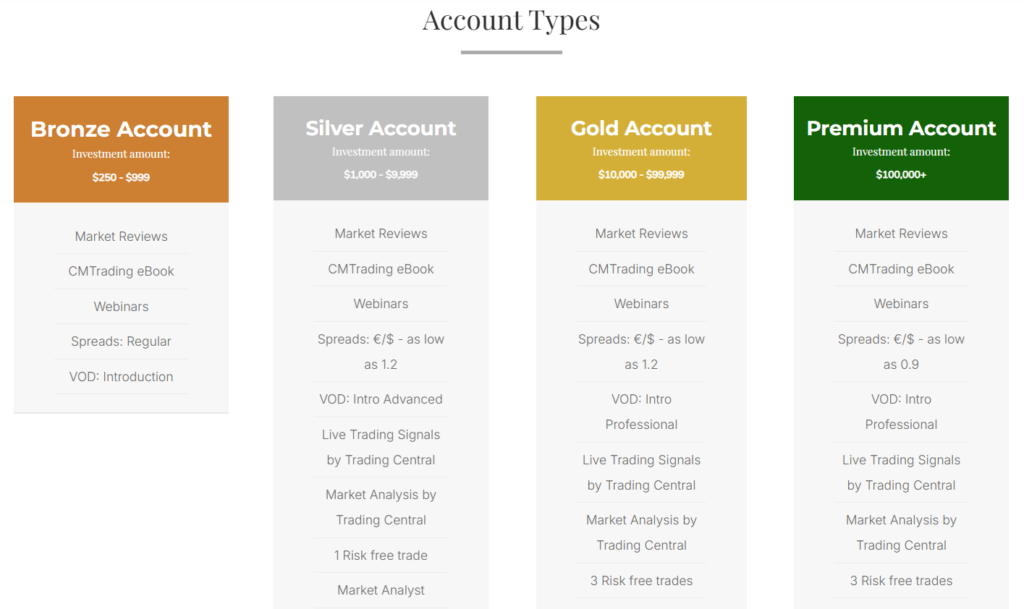Click Market Analyst in the Silver column
The width and height of the screenshot is (1024, 609).
381,590
